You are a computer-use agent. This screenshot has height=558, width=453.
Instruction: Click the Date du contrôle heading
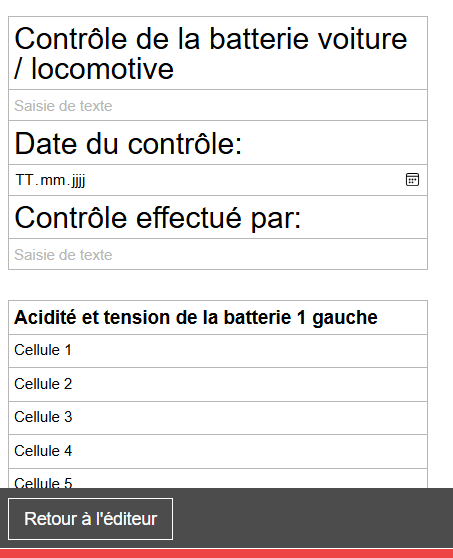128,143
